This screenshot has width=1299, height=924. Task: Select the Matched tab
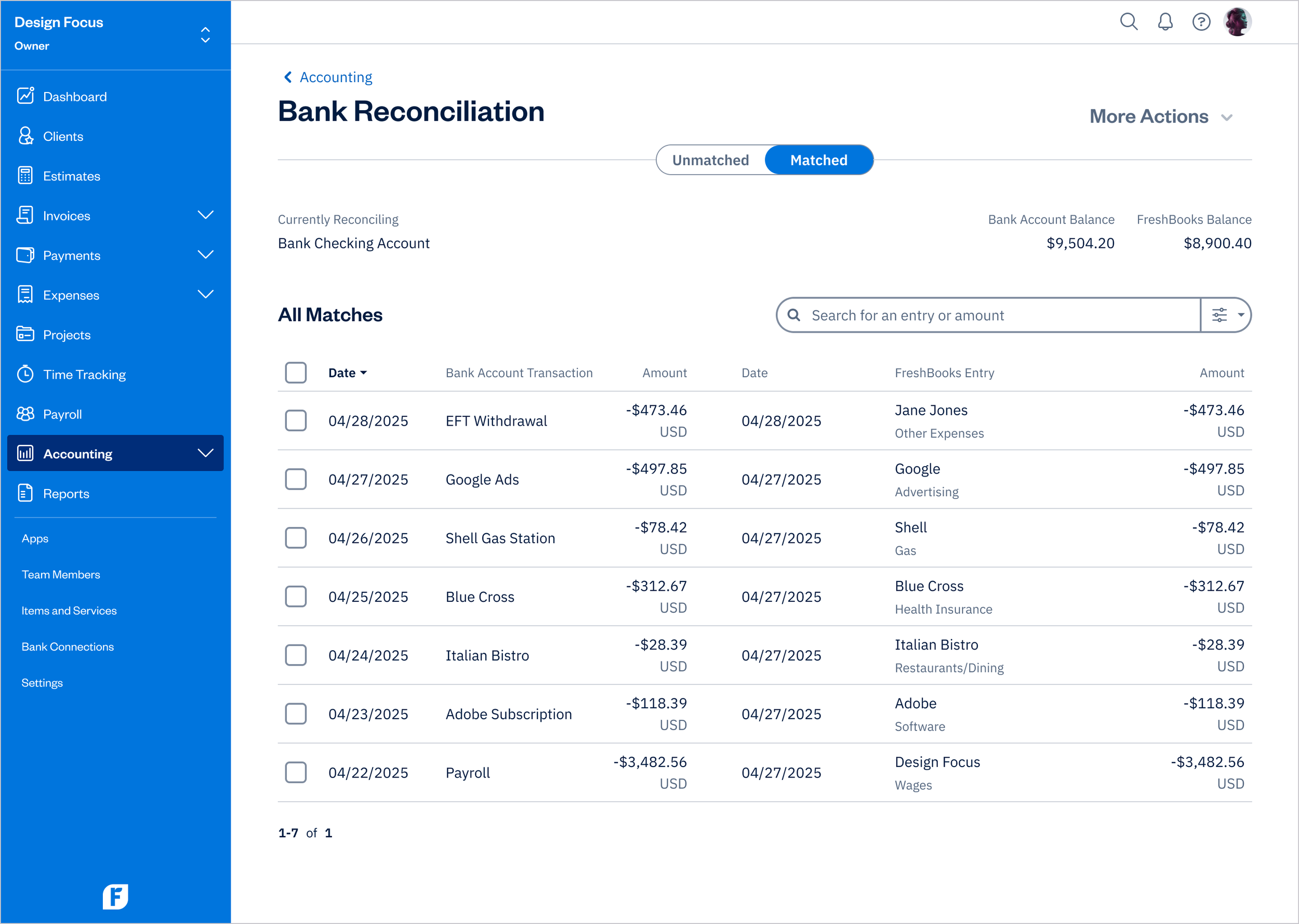tap(818, 160)
